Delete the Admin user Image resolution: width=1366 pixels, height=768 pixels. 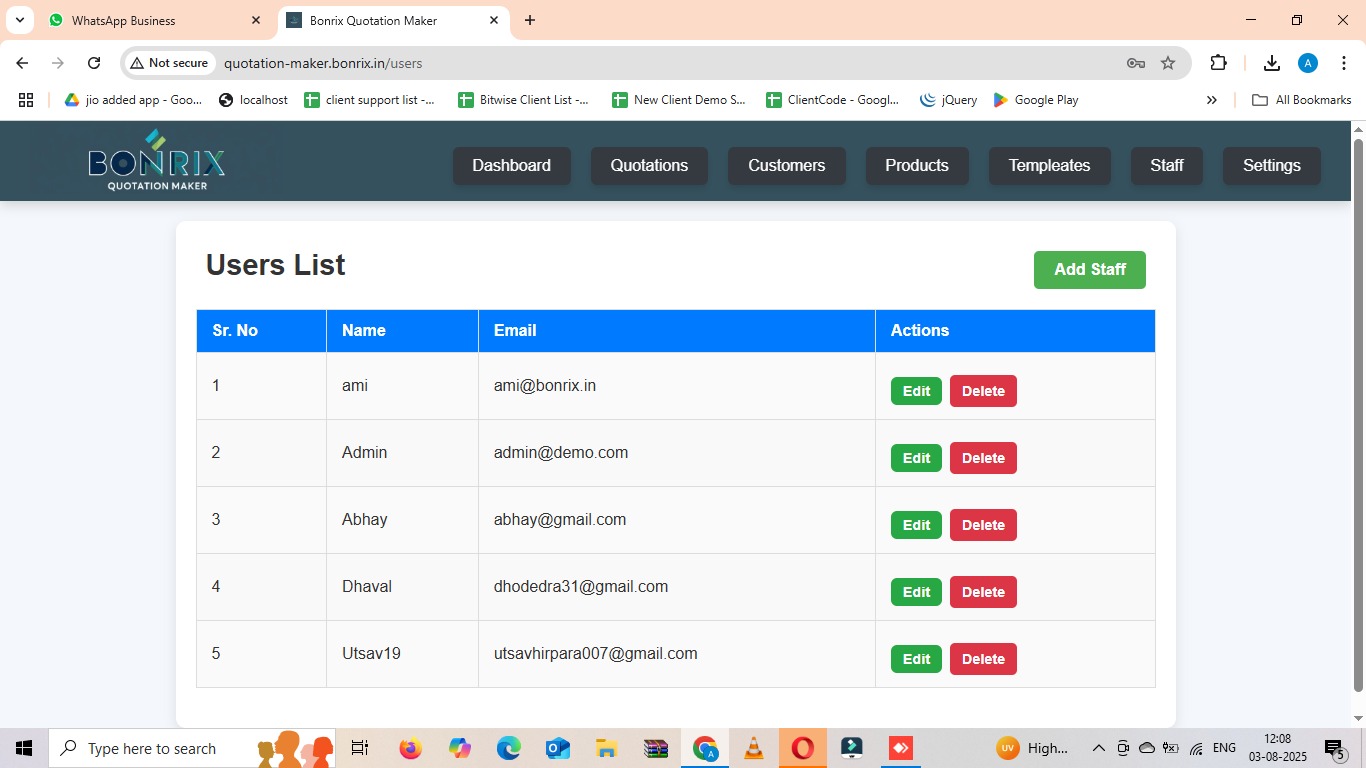coord(983,458)
